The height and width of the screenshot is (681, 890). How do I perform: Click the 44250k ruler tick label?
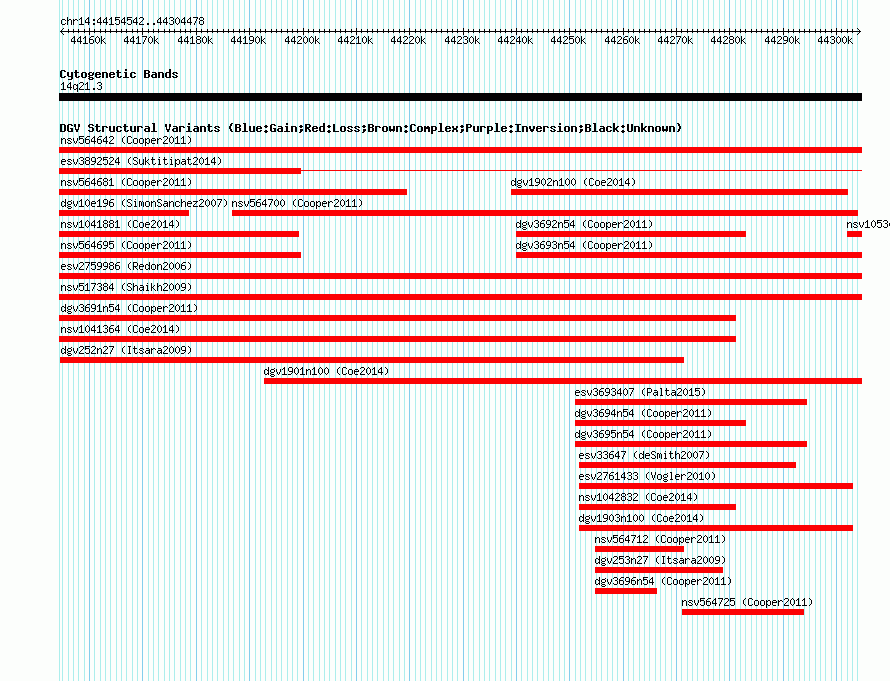[568, 40]
